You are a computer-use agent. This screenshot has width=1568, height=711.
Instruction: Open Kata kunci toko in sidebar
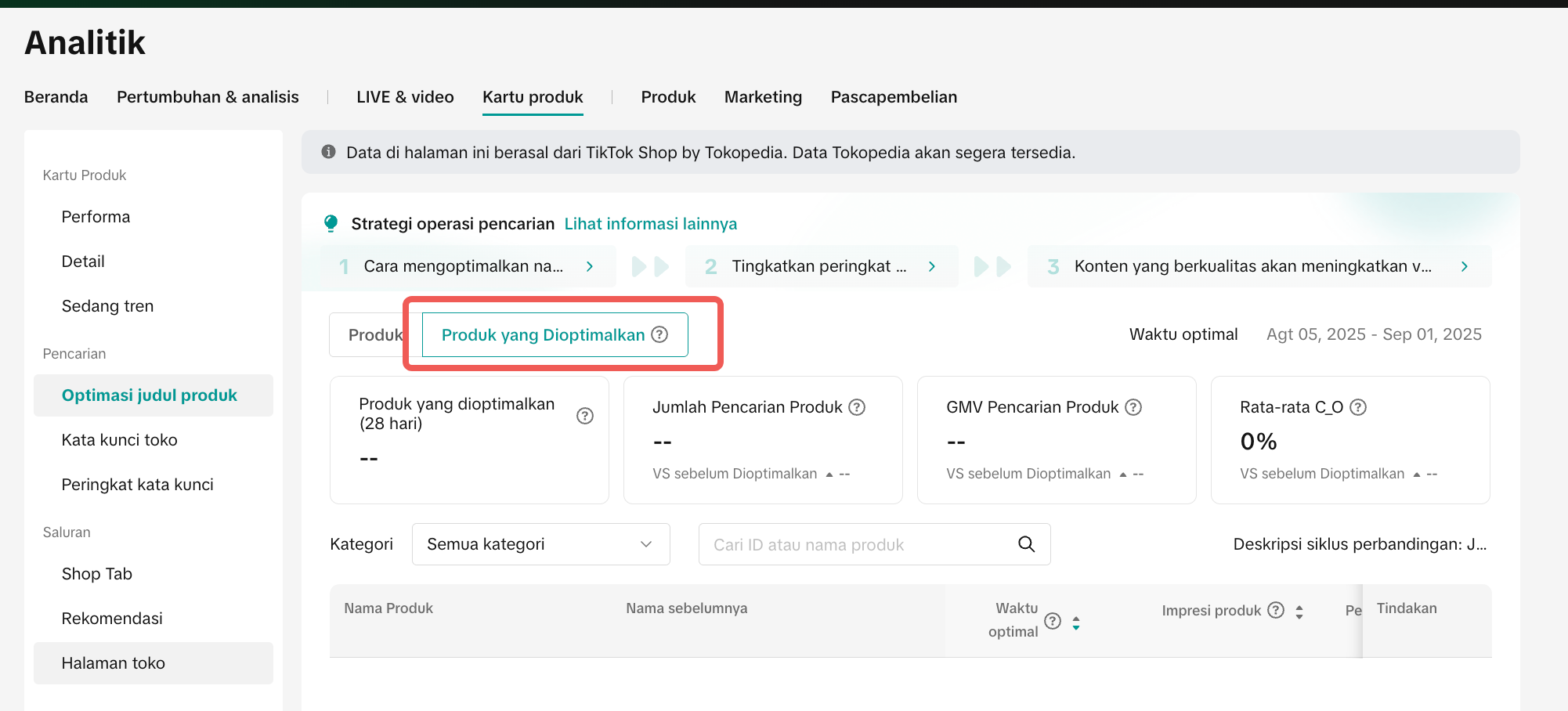point(120,440)
